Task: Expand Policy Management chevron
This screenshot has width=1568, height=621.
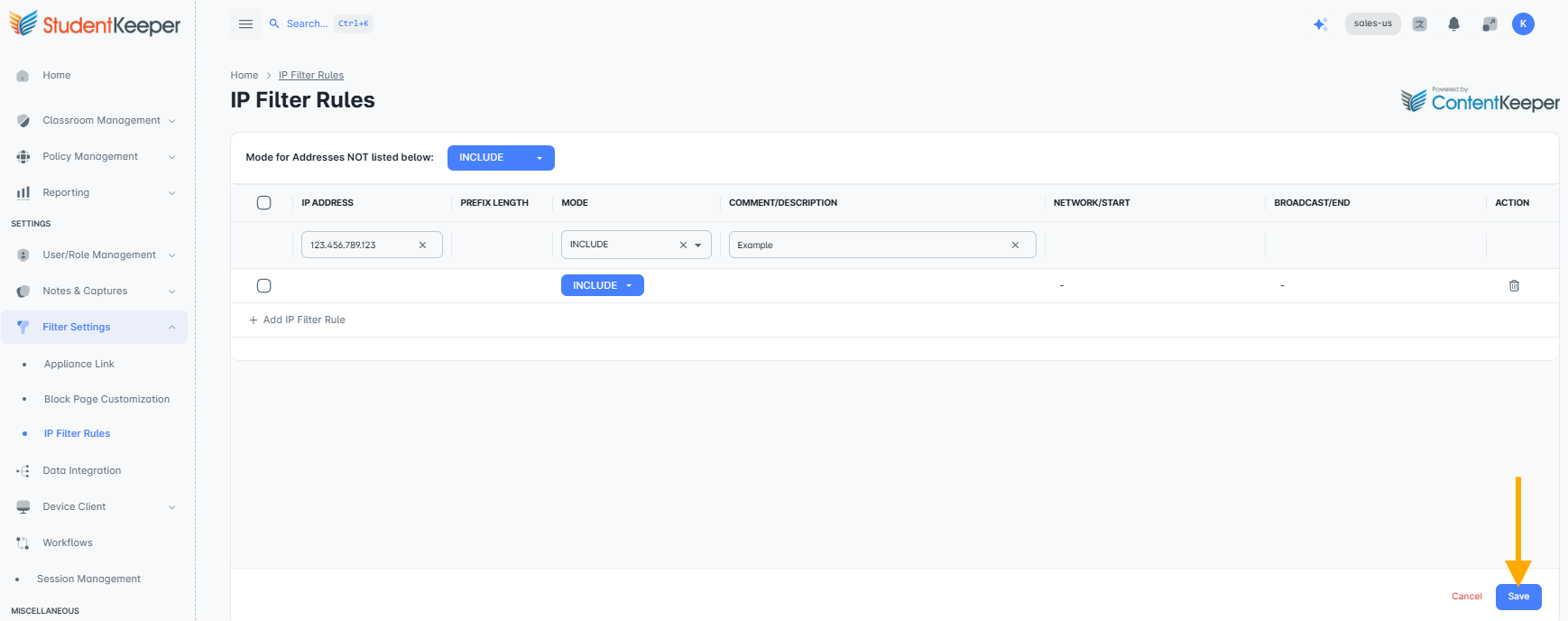Action: coord(172,157)
